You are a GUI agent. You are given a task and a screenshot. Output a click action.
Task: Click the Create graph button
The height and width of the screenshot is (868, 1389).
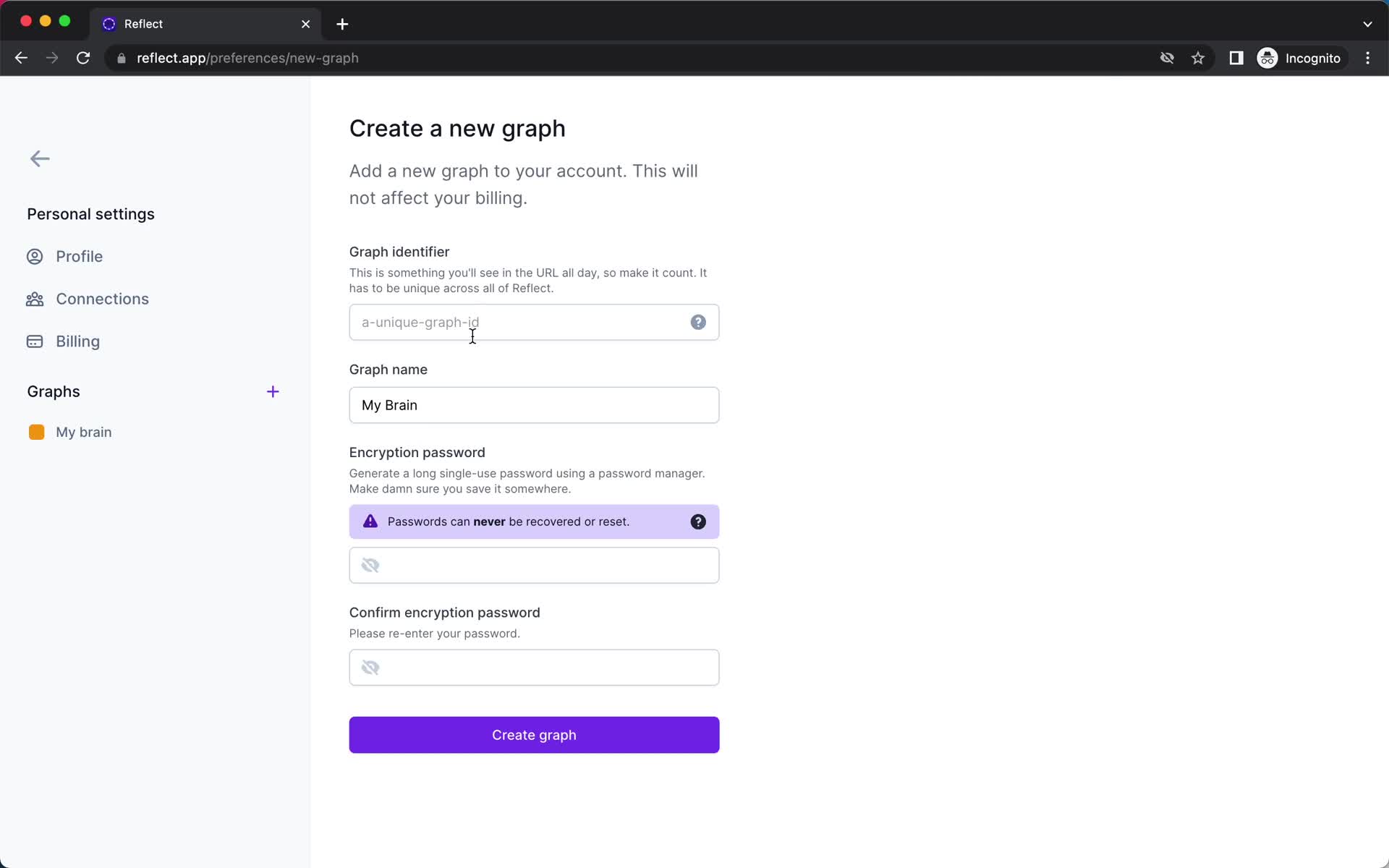(x=534, y=735)
